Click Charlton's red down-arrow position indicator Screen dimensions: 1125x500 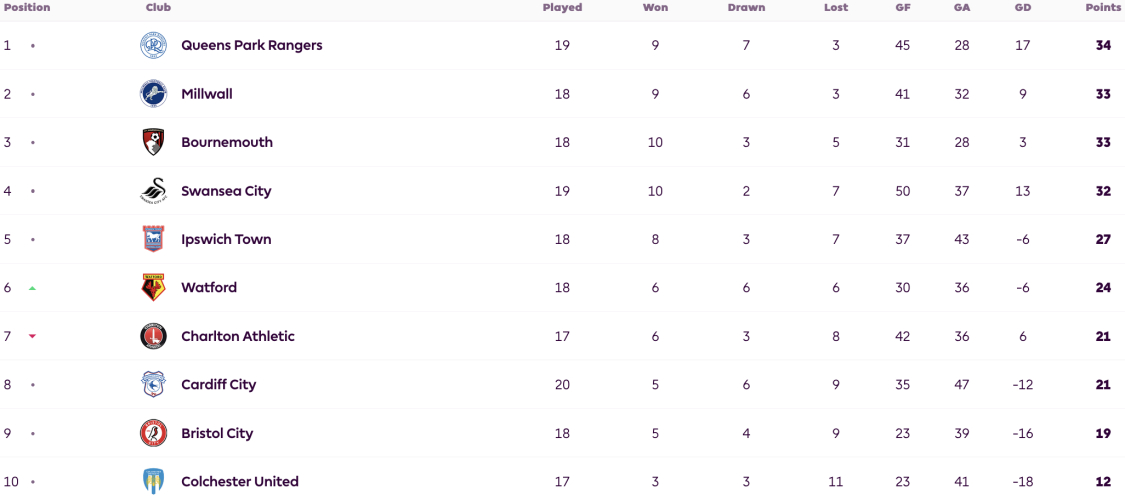pos(32,336)
